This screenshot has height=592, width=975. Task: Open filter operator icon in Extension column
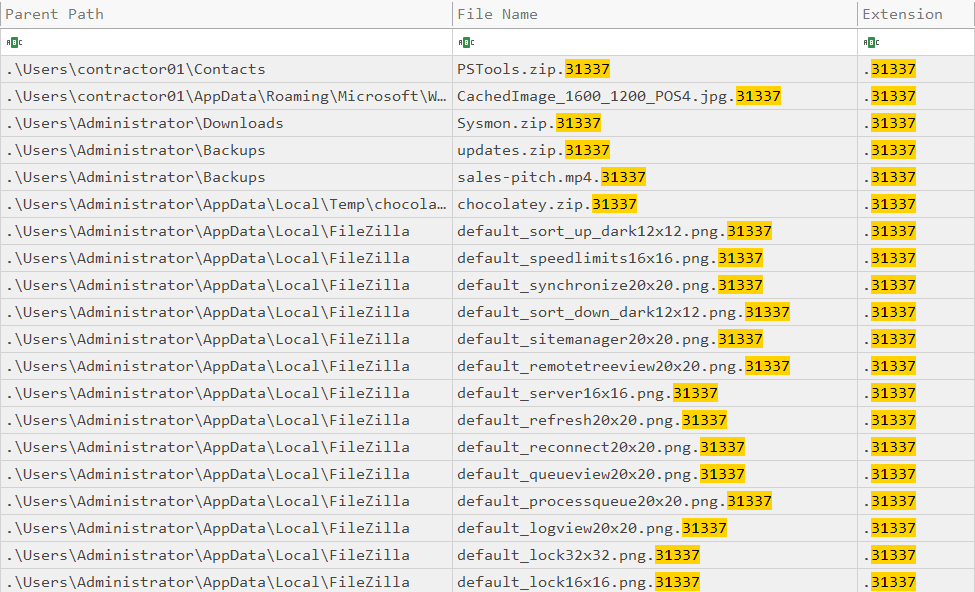[x=871, y=42]
